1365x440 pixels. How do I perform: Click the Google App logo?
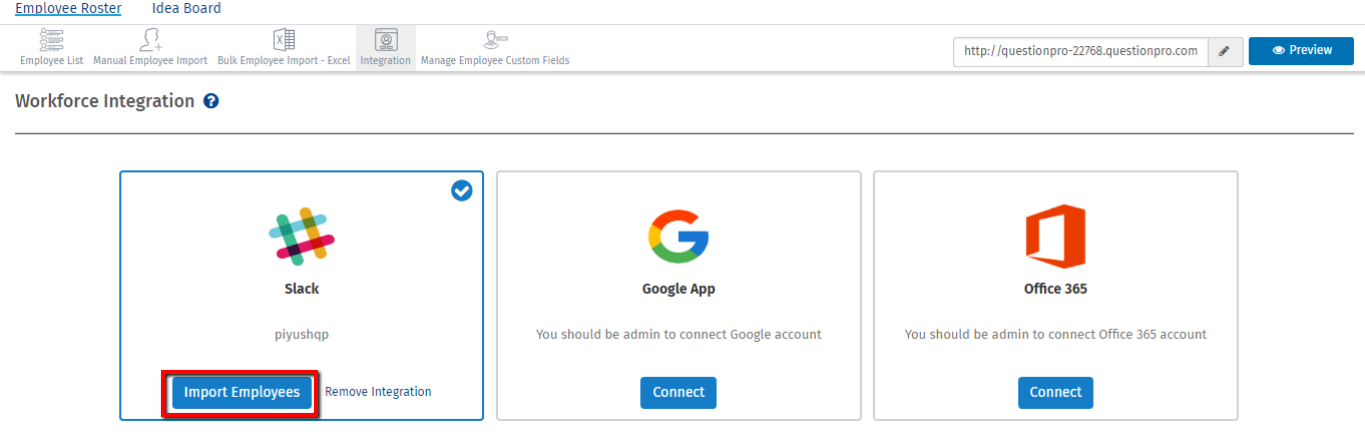[678, 236]
